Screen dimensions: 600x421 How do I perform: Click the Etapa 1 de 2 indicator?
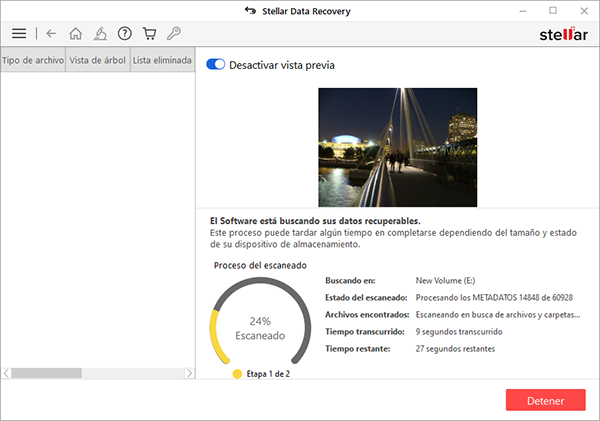261,374
